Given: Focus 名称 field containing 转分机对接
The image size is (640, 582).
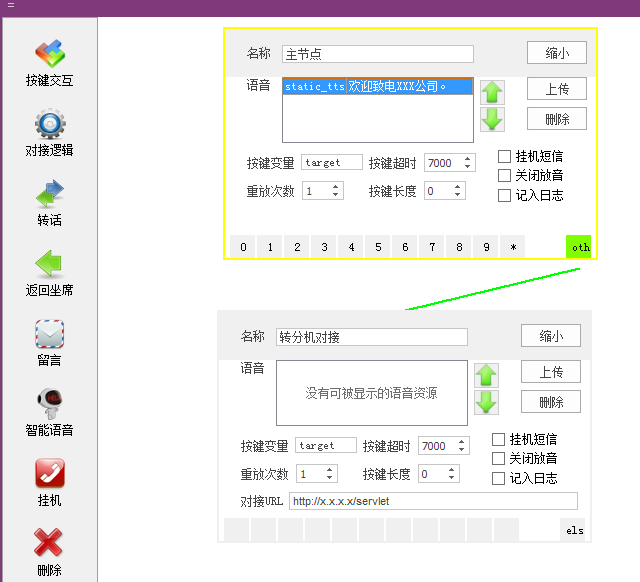Looking at the screenshot, I should tap(372, 337).
